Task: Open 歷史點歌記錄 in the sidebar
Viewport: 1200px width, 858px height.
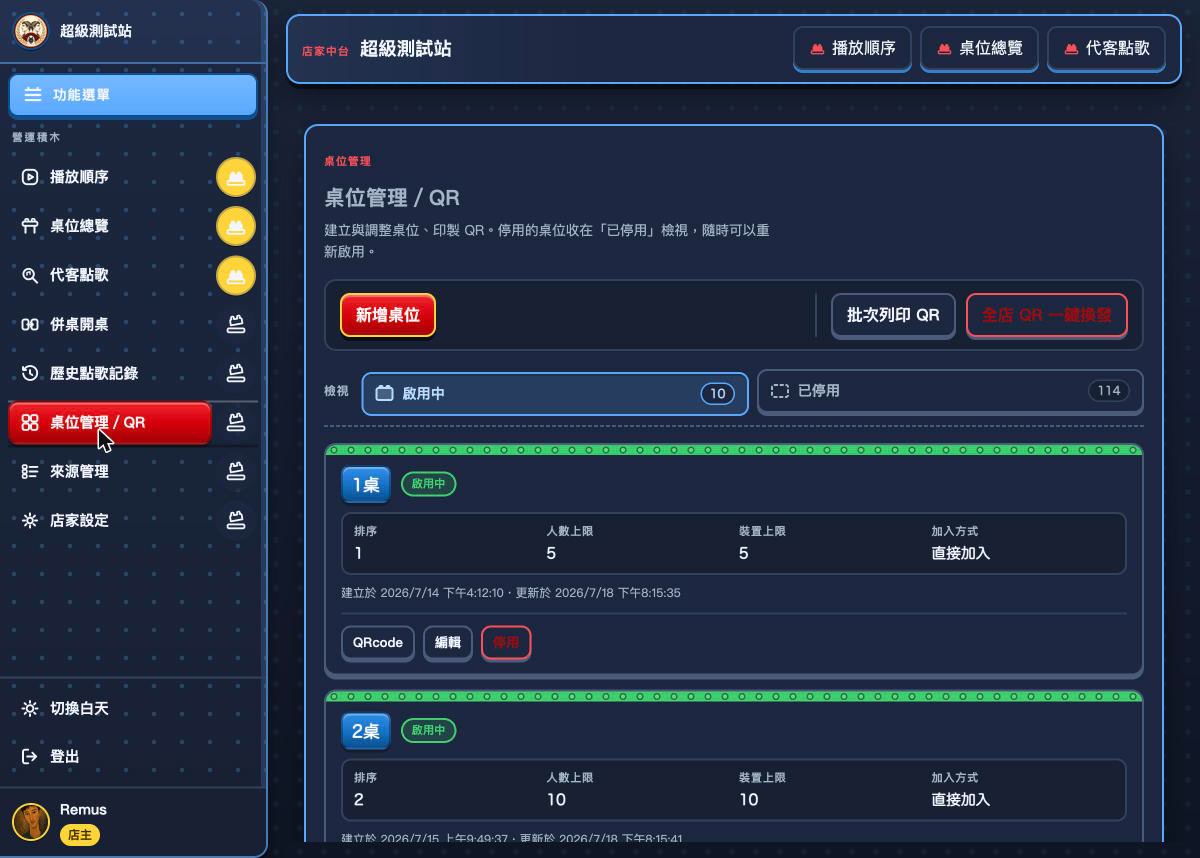Action: (x=110, y=373)
